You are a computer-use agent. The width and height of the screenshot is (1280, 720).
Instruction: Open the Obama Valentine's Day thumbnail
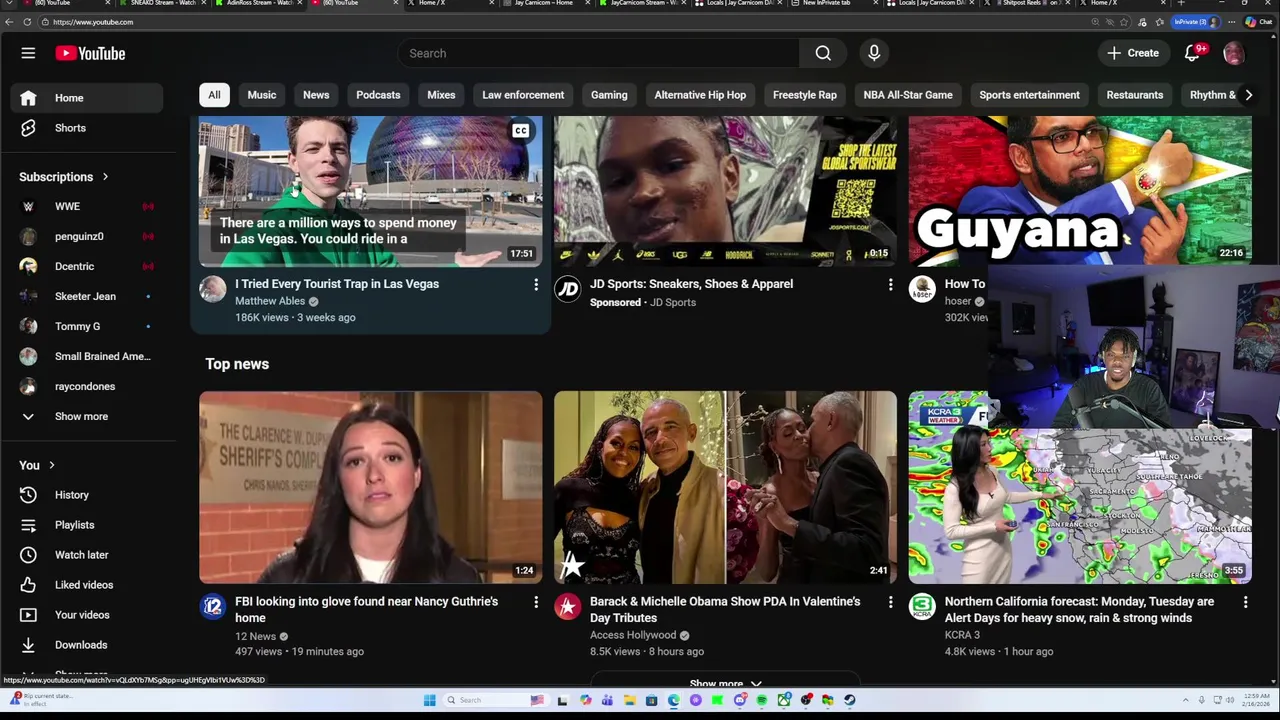point(726,487)
